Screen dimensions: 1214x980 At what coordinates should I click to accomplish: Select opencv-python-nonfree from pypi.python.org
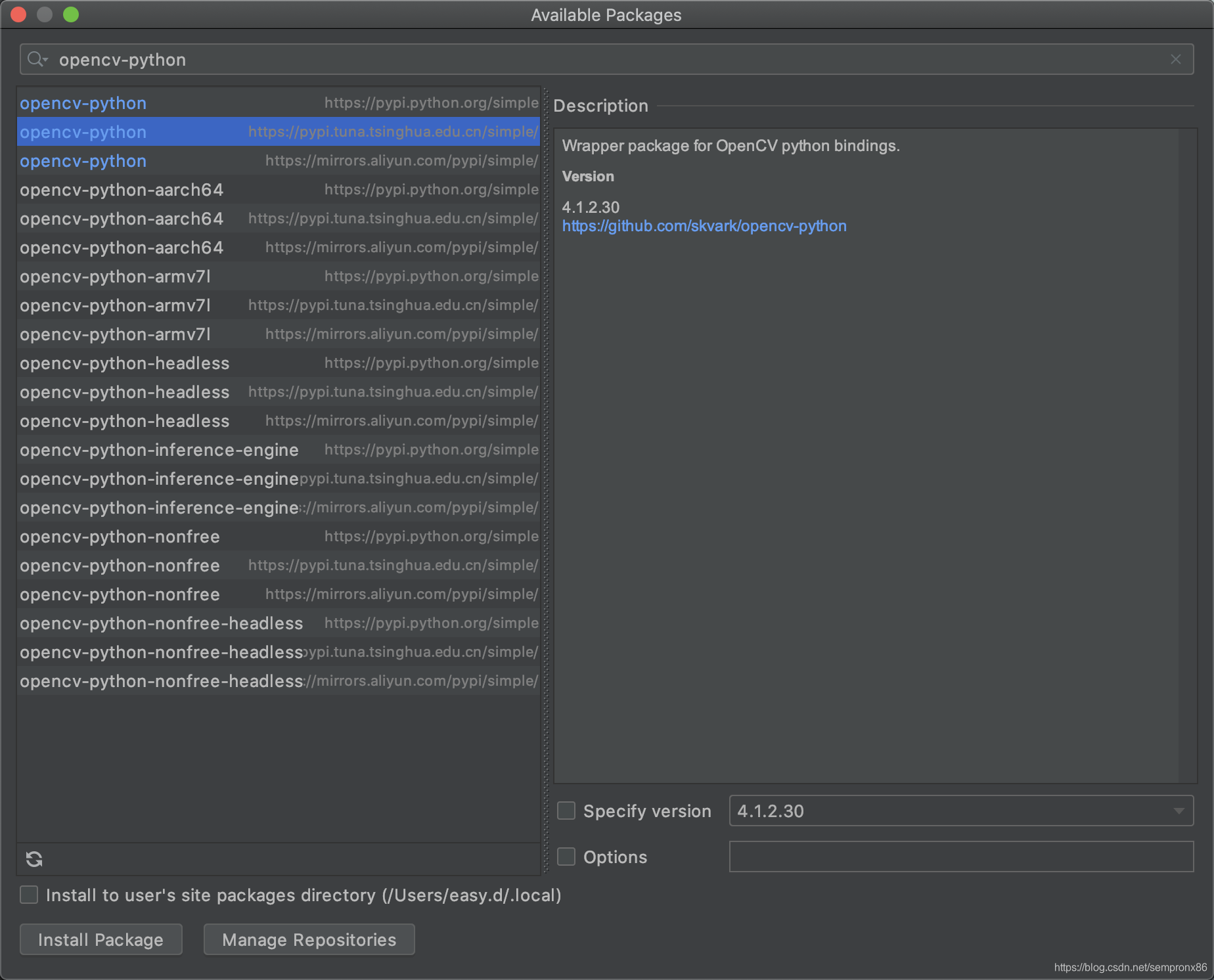coord(279,537)
